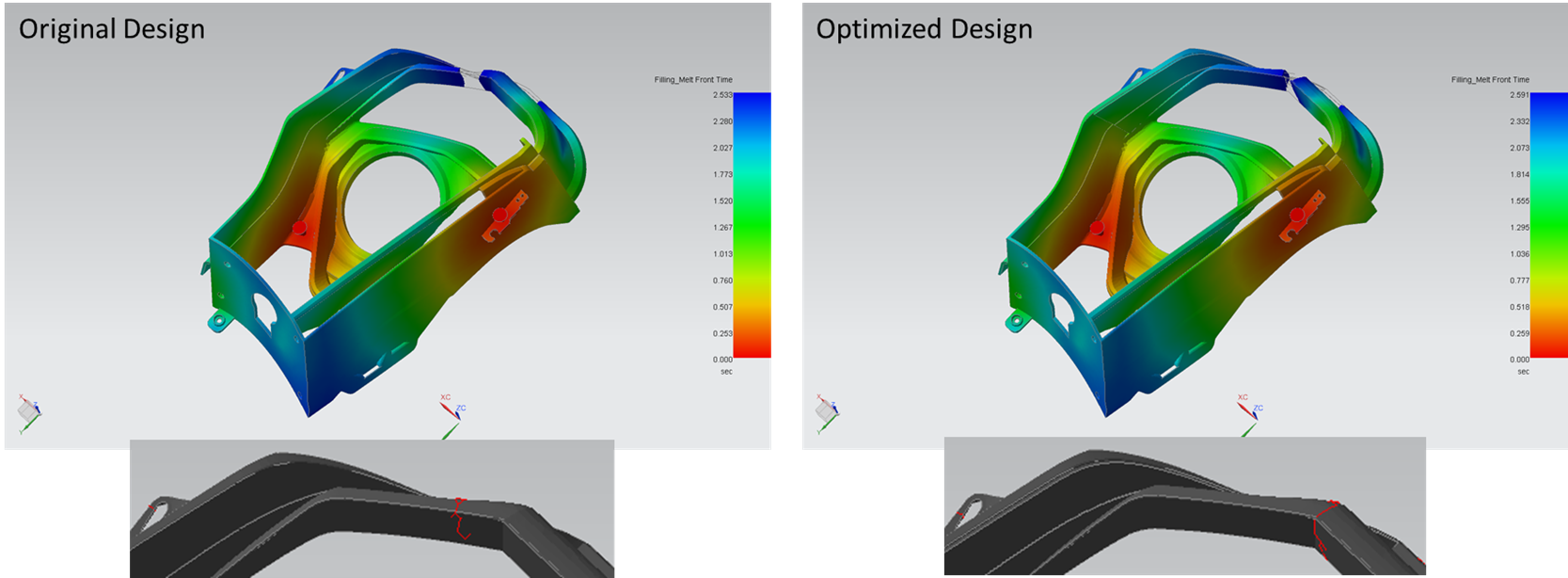This screenshot has width=1568, height=578.
Task: Click legend maximum value 2.533
Action: [x=722, y=95]
